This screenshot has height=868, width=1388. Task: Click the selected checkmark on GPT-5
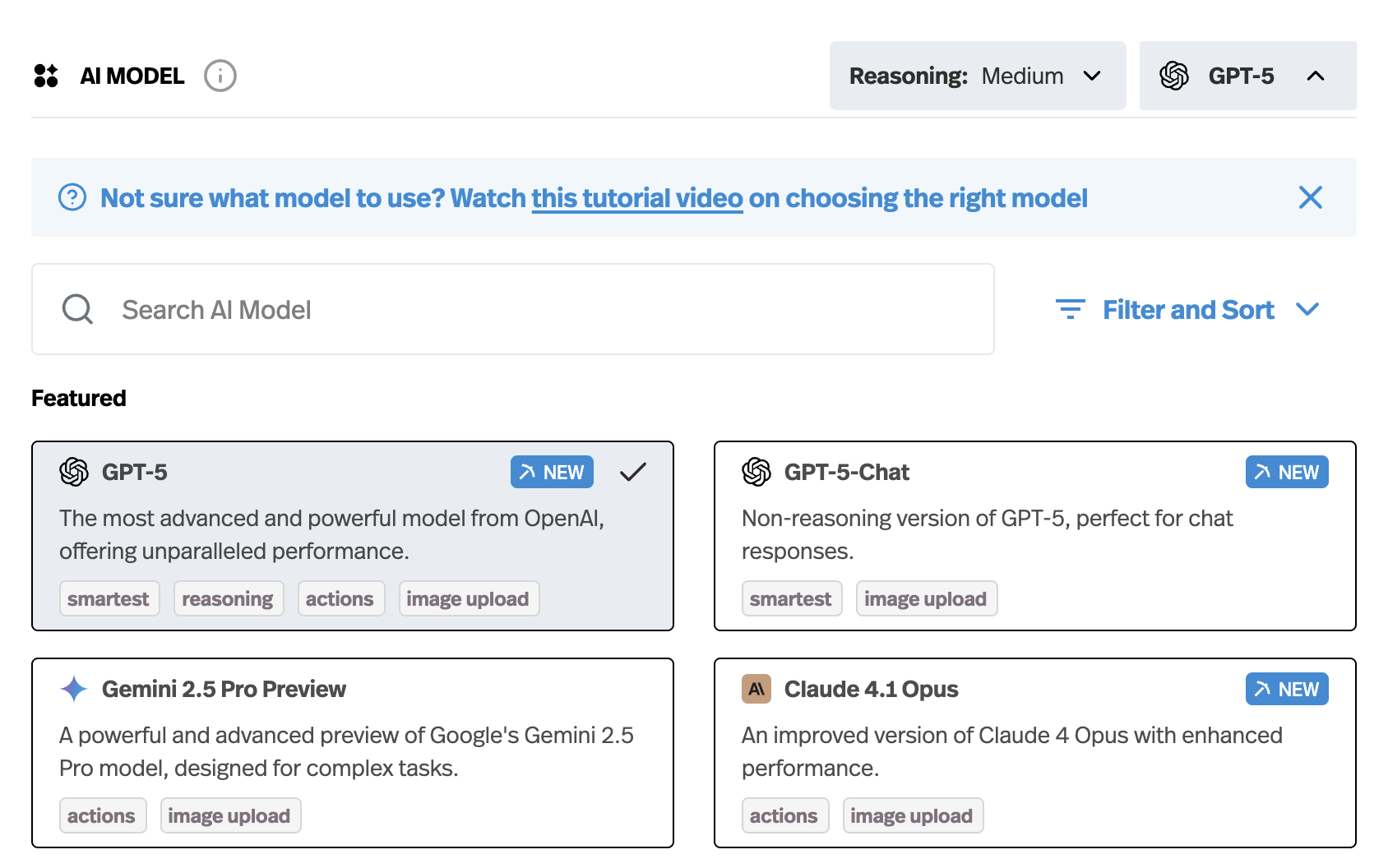pyautogui.click(x=633, y=472)
